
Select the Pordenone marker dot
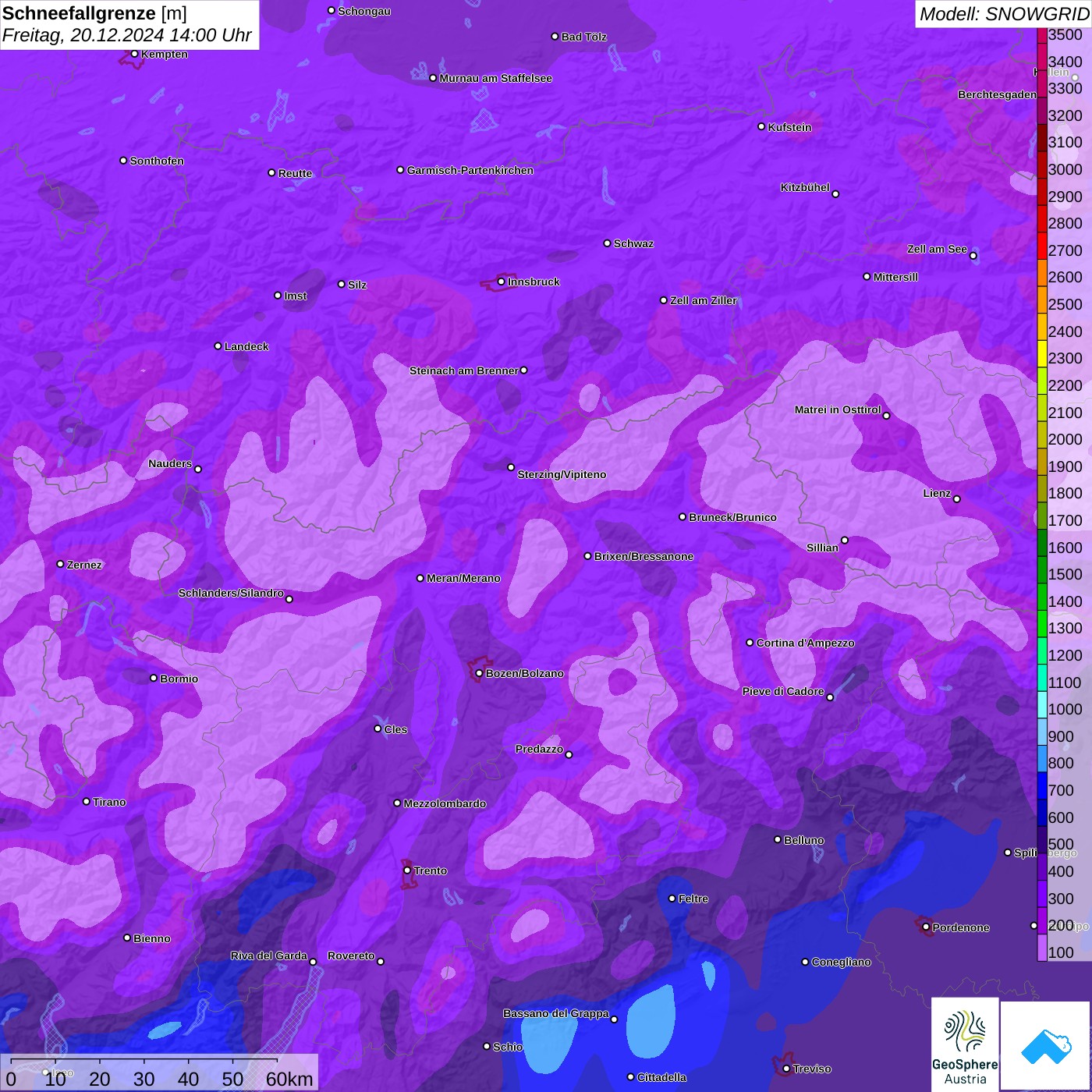[926, 927]
